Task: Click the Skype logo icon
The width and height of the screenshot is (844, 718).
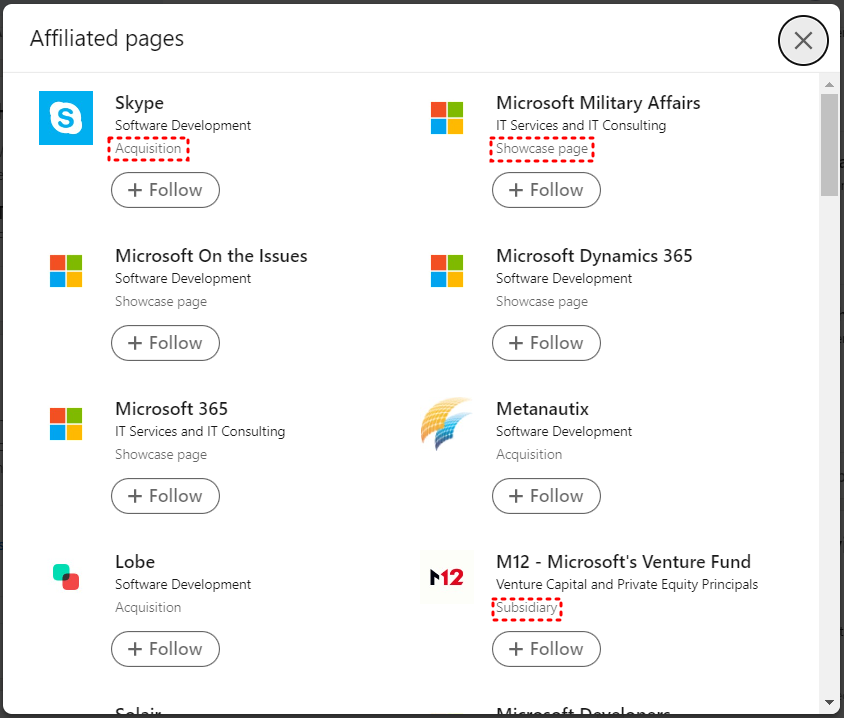Action: [66, 118]
